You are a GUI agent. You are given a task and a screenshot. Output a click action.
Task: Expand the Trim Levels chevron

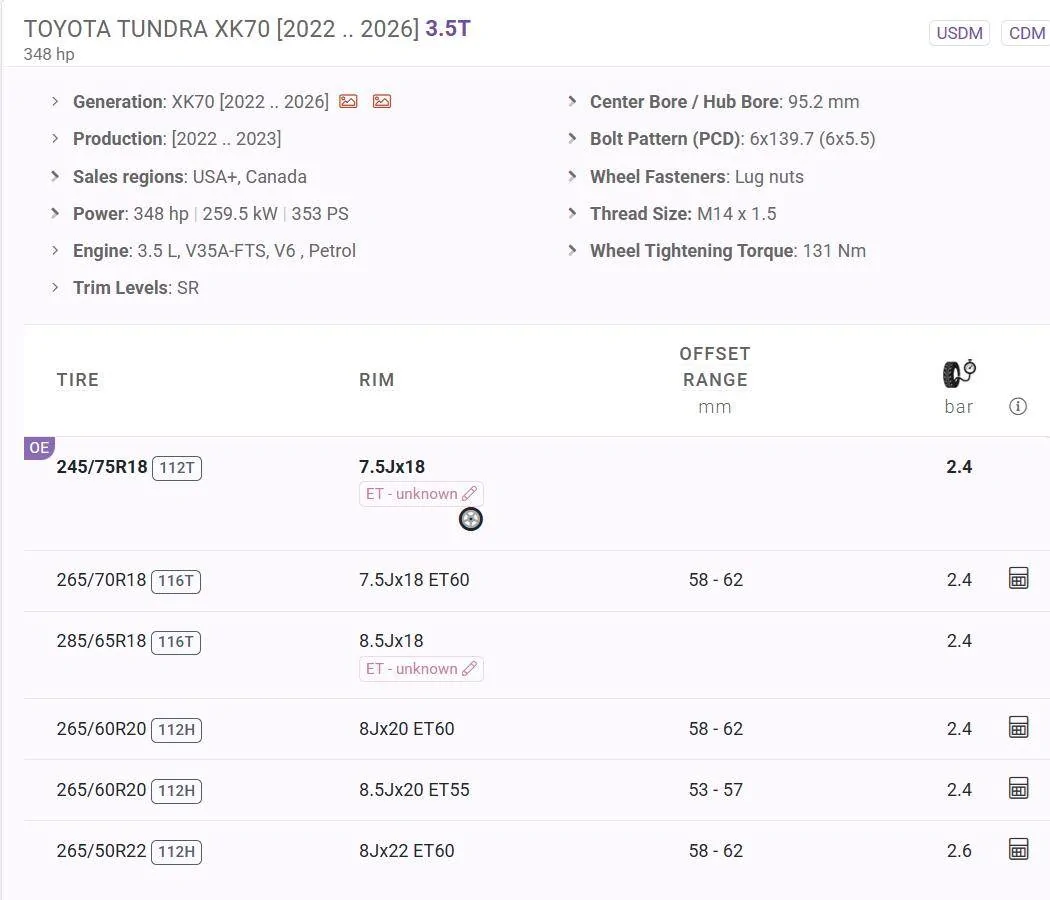pos(56,287)
